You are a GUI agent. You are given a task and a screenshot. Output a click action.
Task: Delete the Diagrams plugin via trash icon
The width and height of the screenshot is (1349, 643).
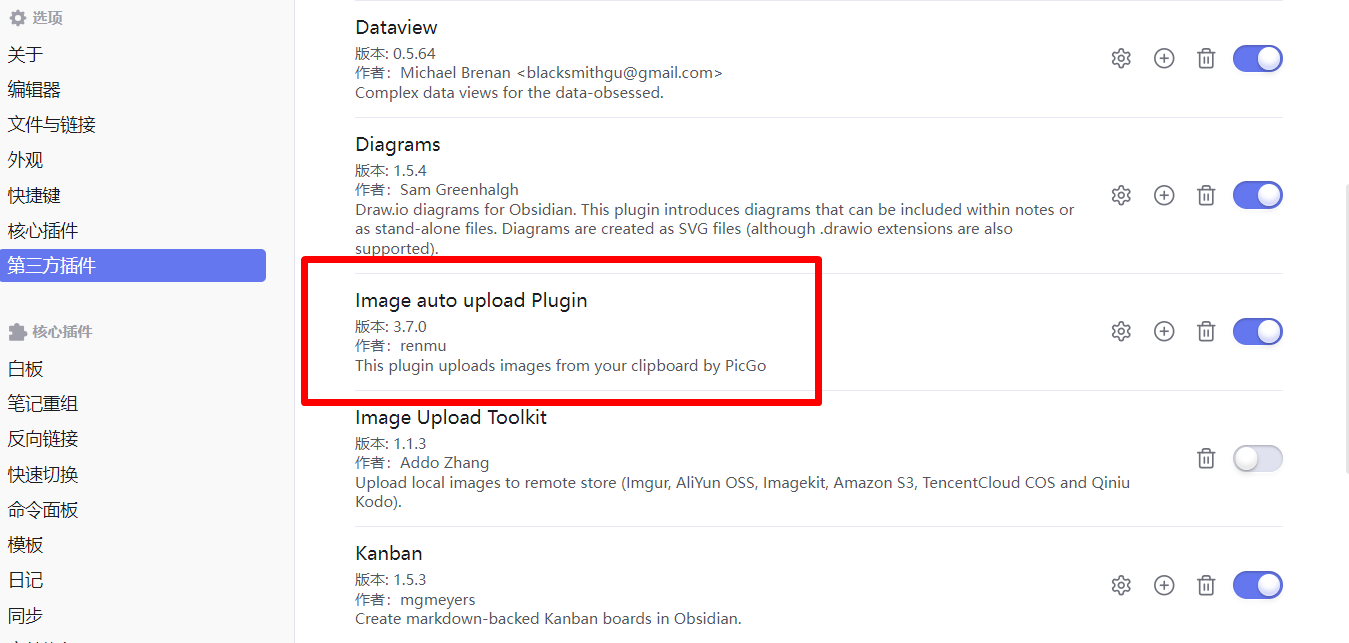[1206, 196]
